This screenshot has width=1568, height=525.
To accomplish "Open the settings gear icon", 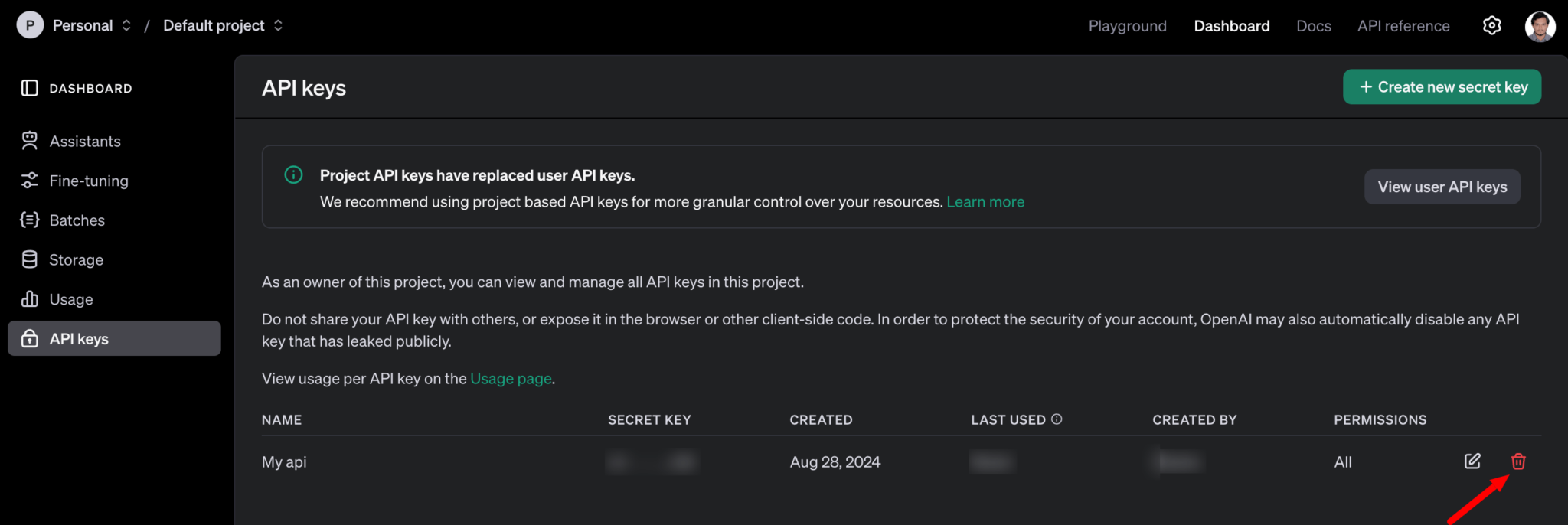I will coord(1491,26).
